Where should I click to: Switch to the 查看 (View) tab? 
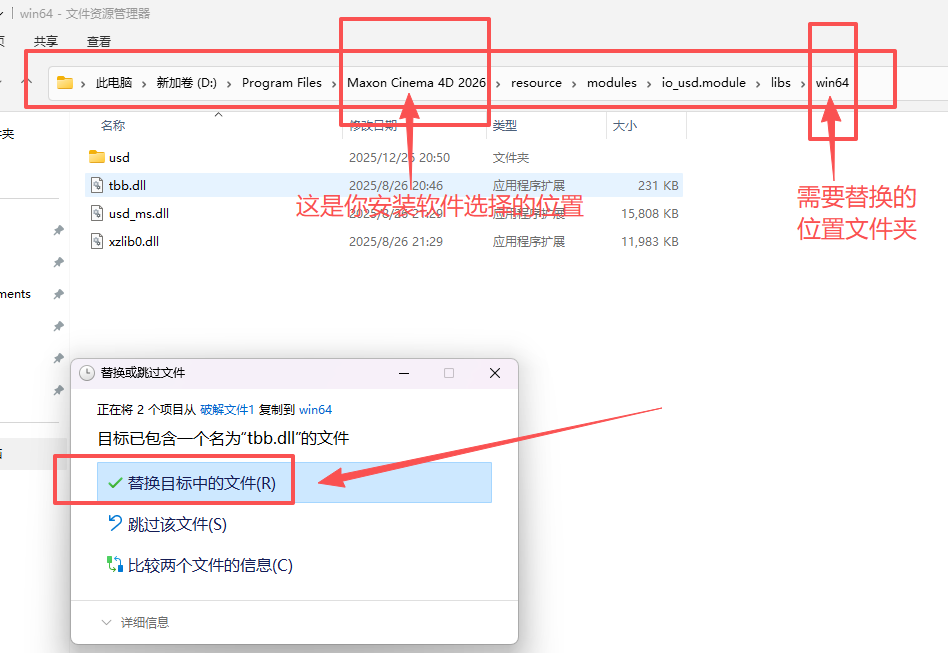click(97, 41)
